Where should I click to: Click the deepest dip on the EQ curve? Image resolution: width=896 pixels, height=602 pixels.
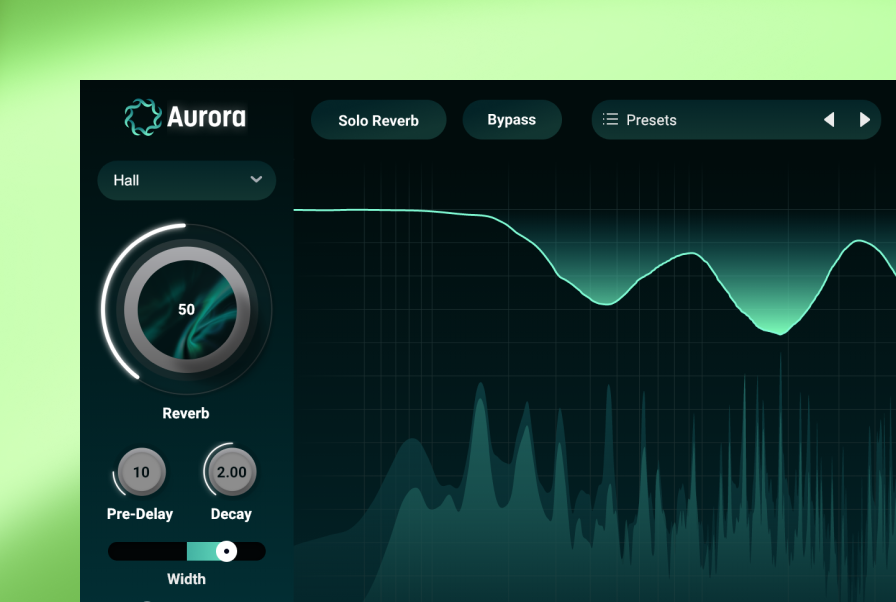780,332
